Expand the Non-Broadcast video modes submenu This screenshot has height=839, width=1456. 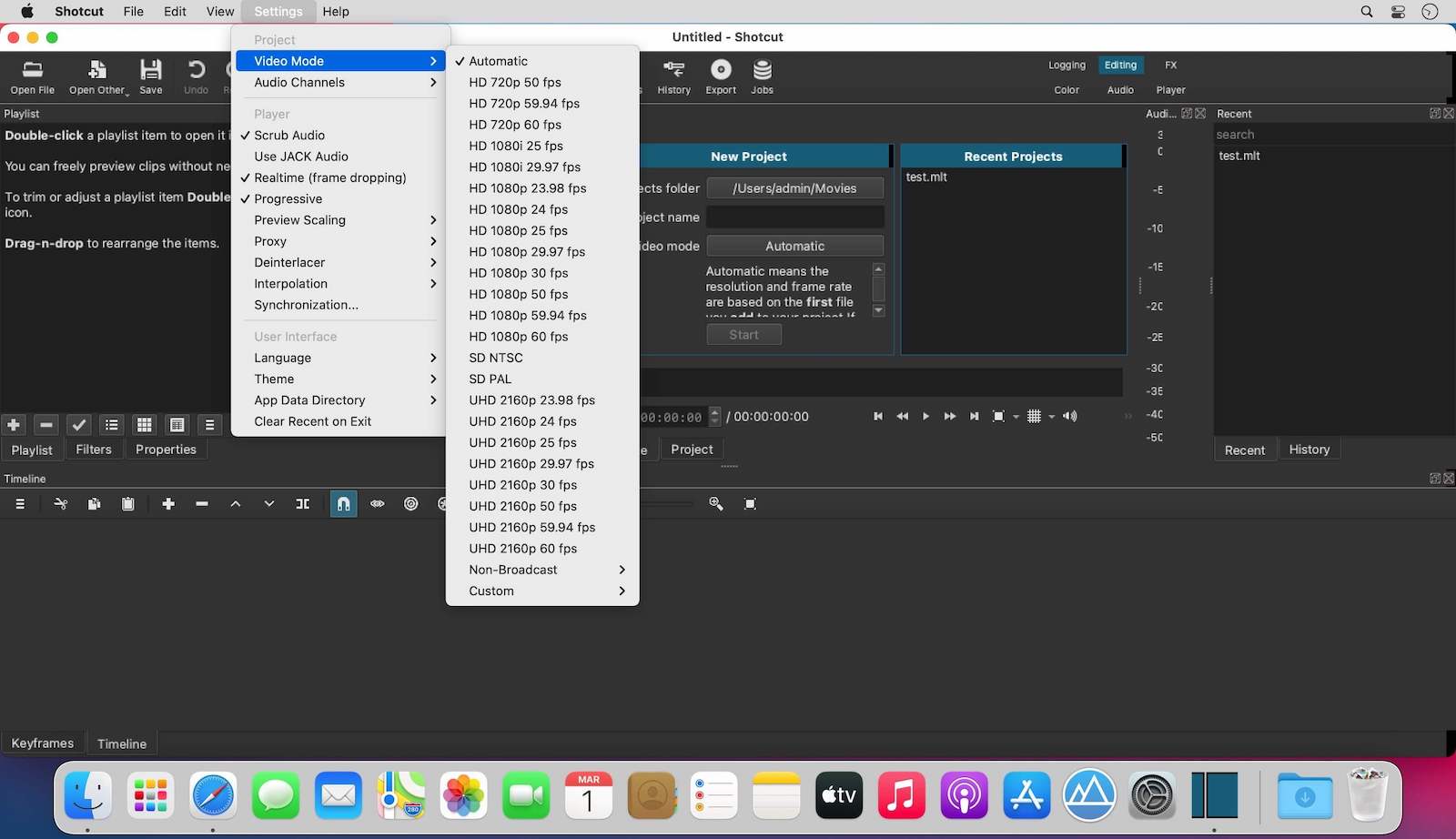542,570
